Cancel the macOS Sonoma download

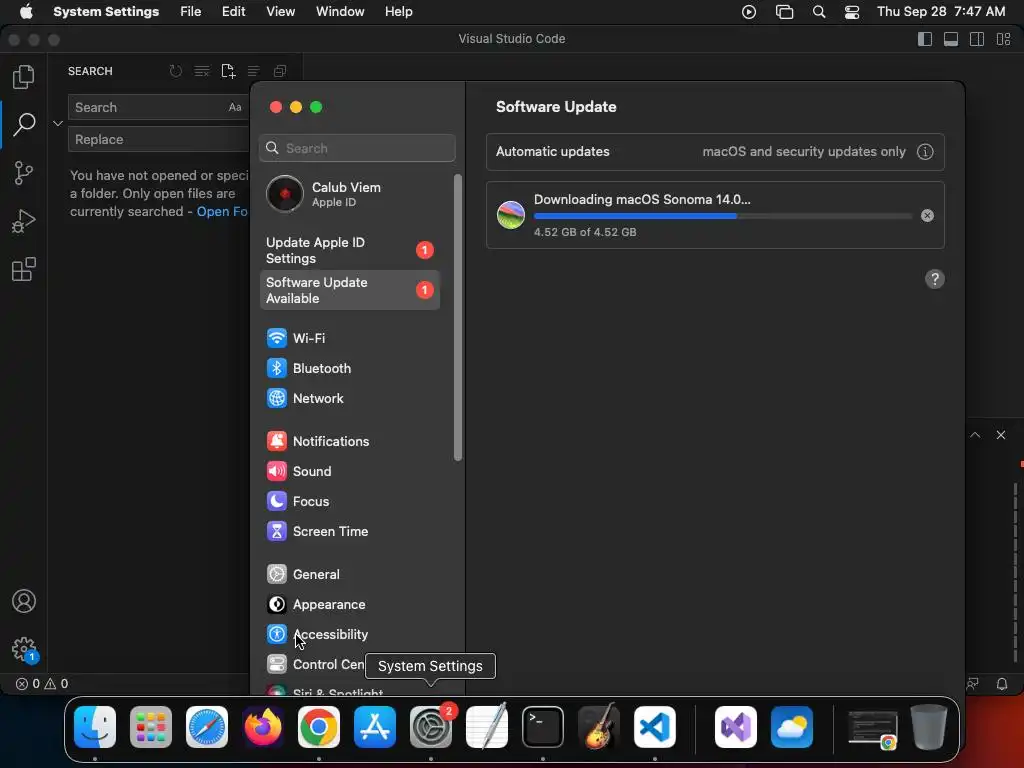(x=927, y=216)
